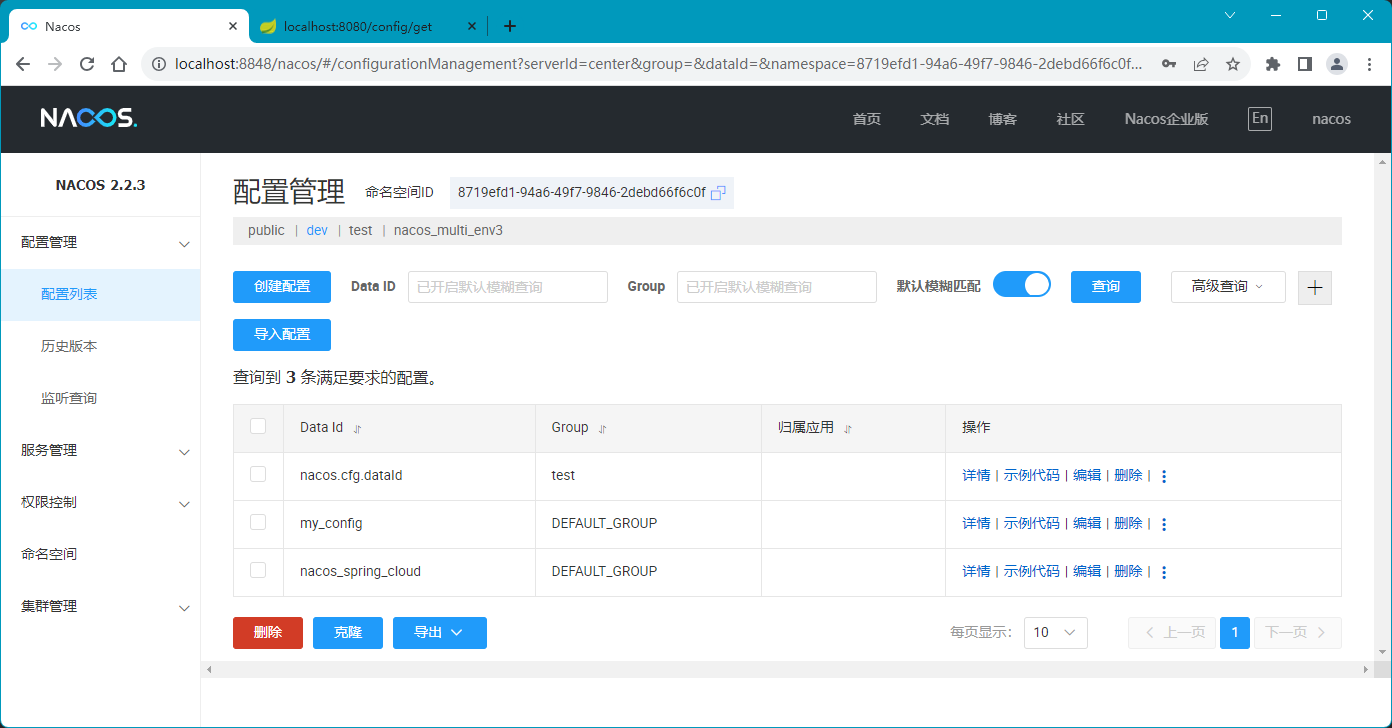Click the plus button beside 高级查询

pos(1315,287)
